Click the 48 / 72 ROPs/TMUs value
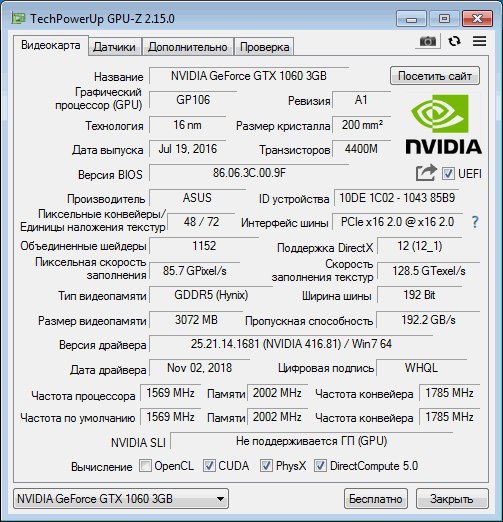 pyautogui.click(x=201, y=222)
